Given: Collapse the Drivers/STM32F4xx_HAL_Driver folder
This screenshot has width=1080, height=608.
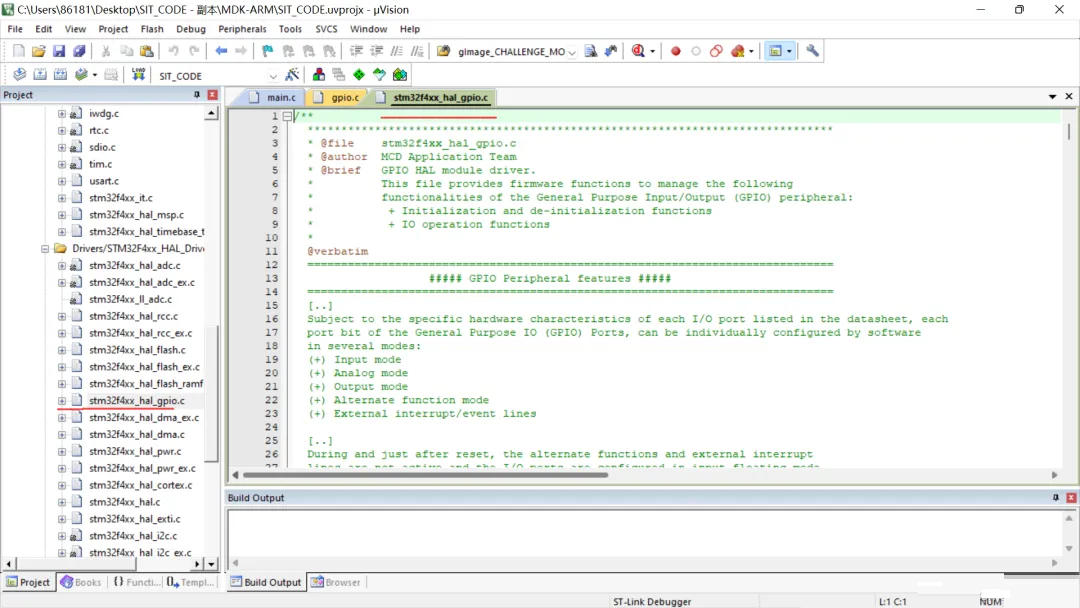Looking at the screenshot, I should click(x=46, y=249).
